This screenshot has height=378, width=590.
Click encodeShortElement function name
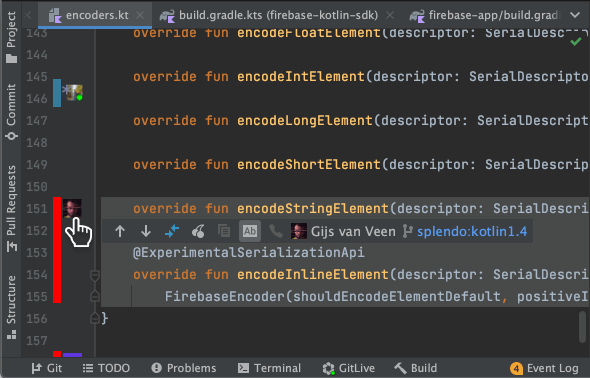(x=309, y=165)
